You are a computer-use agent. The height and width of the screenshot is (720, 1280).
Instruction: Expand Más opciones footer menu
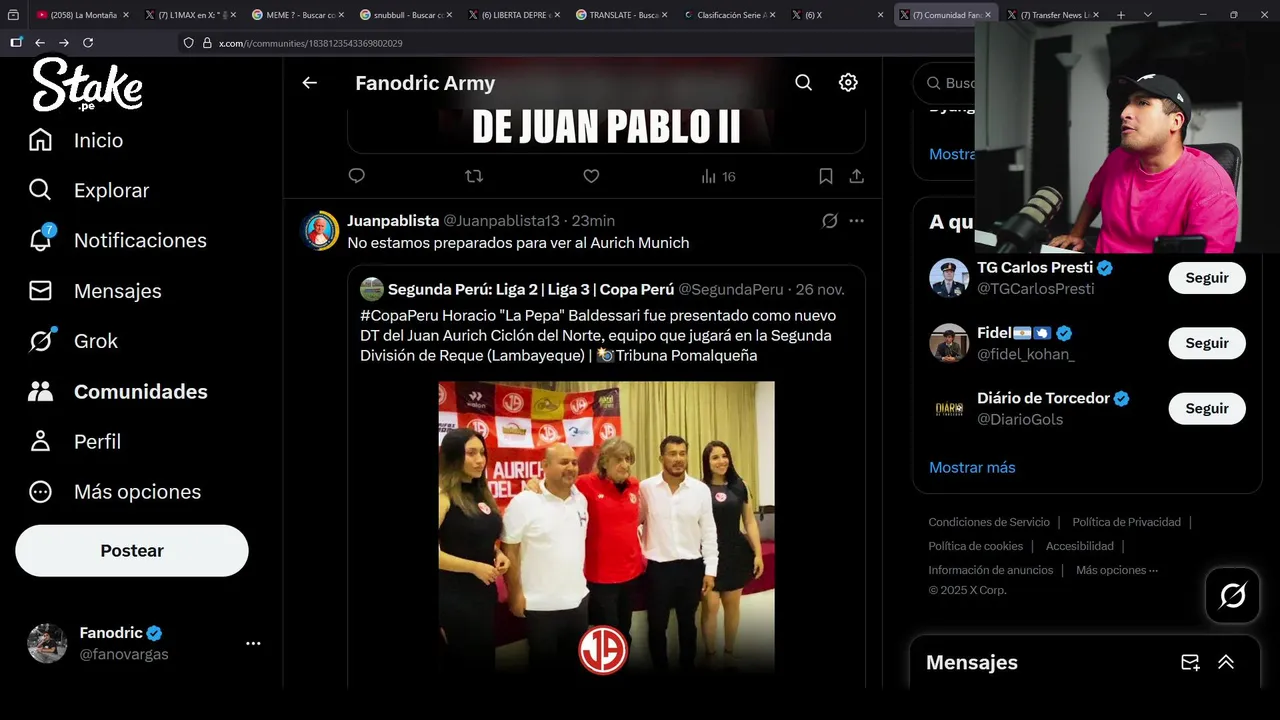[x=1117, y=570]
